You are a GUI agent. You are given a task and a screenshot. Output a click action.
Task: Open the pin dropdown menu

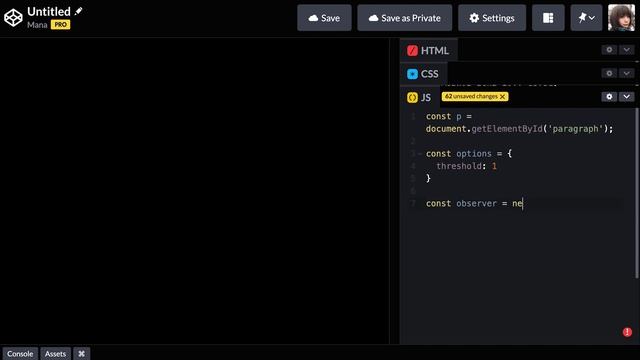pos(586,18)
